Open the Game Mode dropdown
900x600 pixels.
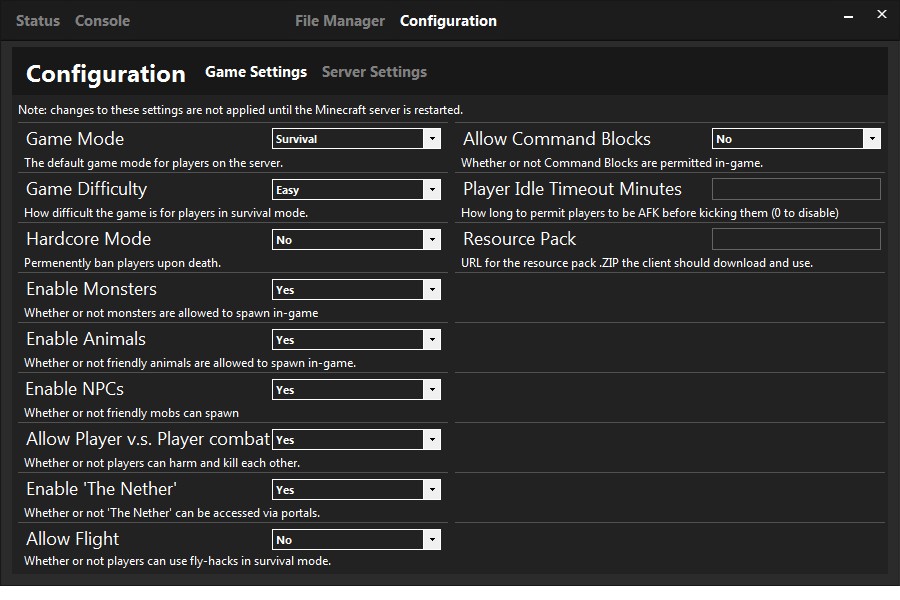pyautogui.click(x=433, y=139)
